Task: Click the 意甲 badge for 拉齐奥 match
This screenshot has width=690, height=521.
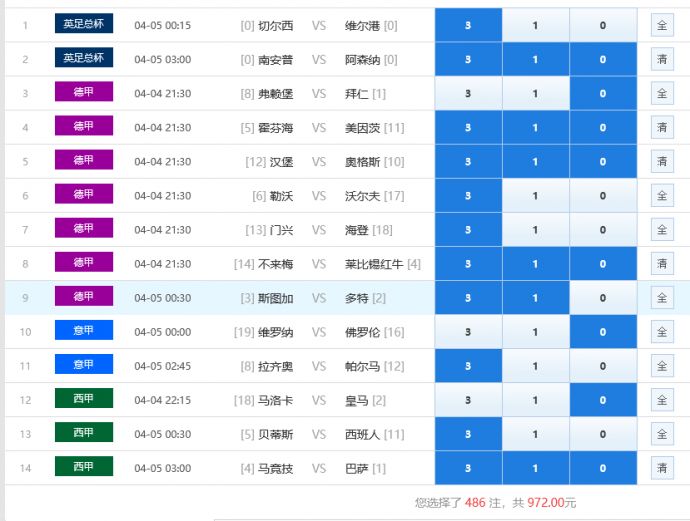Action: click(x=84, y=364)
